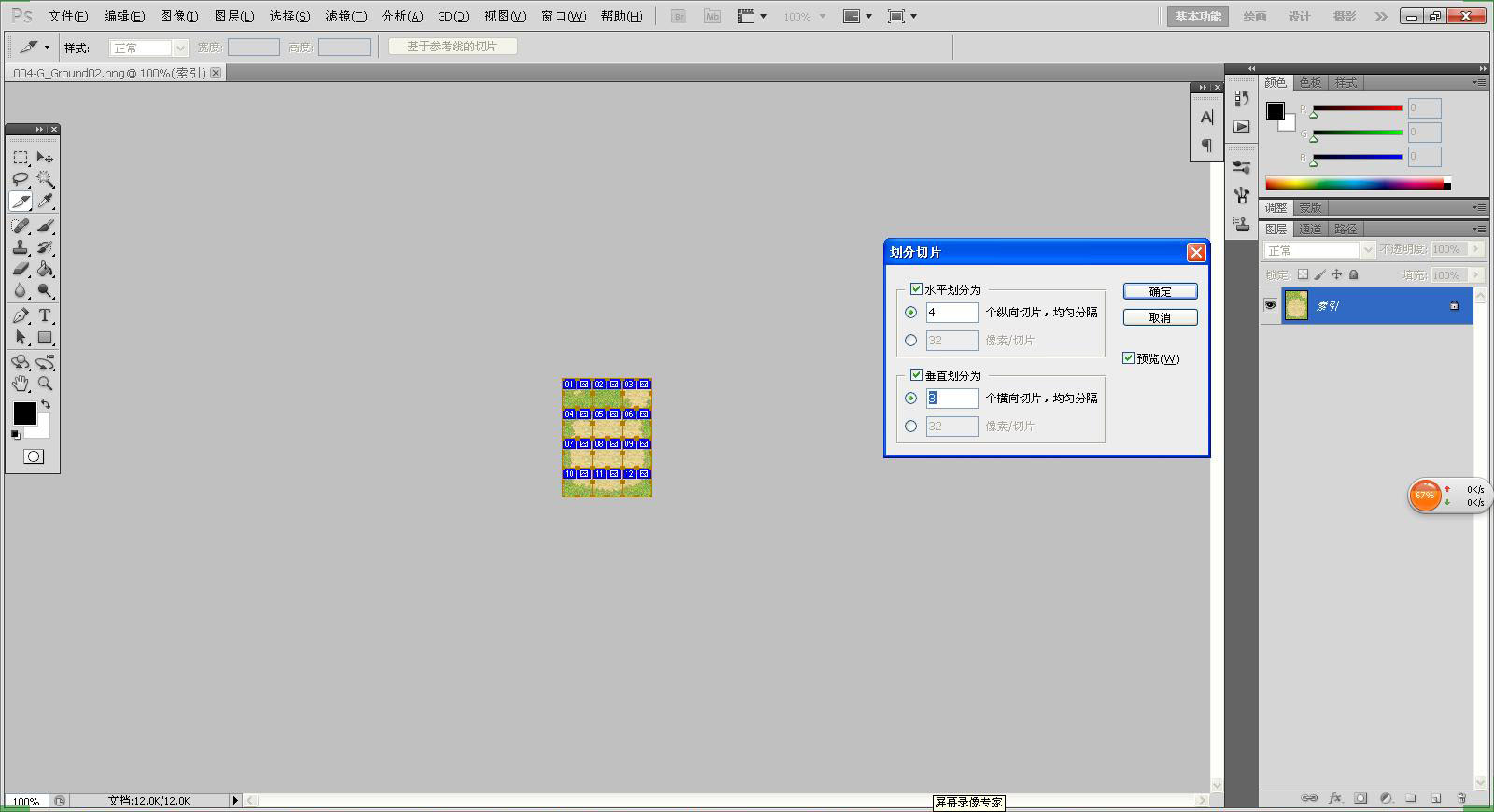Toggle 预览(W) preview checkbox

1128,358
